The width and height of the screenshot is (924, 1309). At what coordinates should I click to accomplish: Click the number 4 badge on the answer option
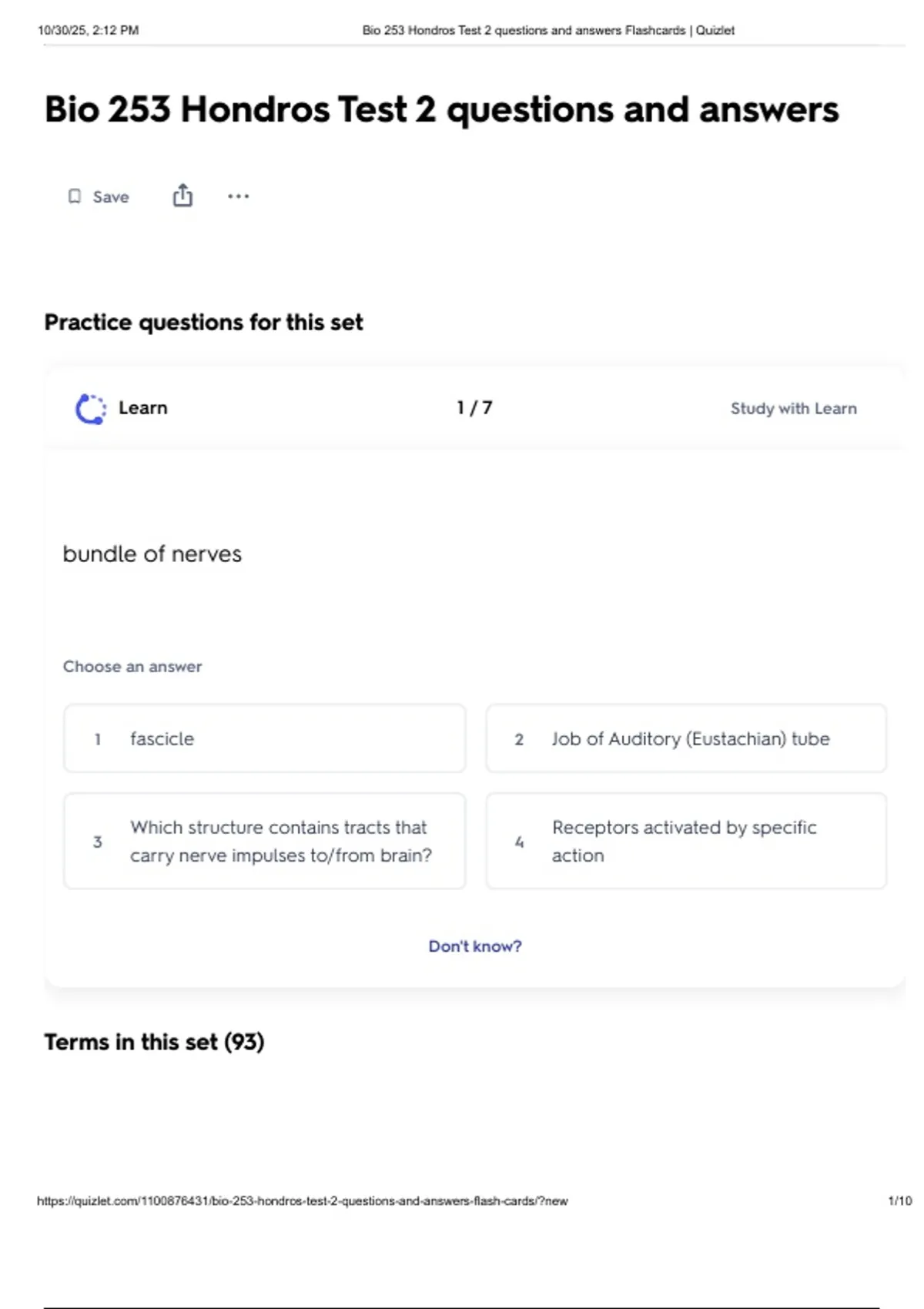coord(519,842)
